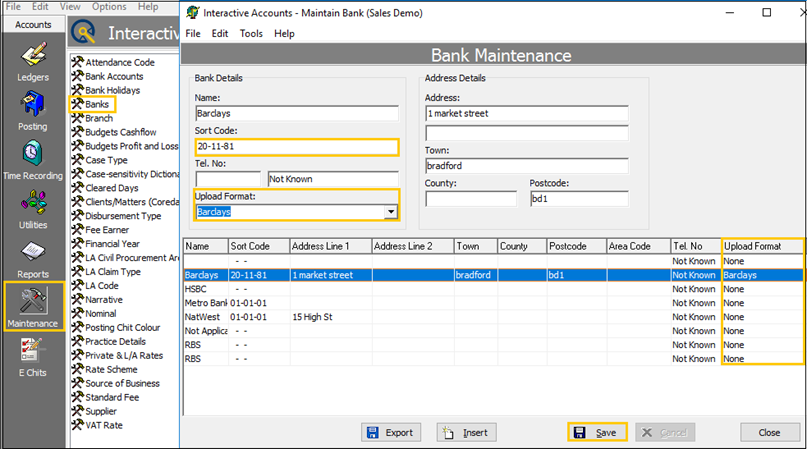Select the Maintenance hammer icon
The height and width of the screenshot is (449, 807).
tap(33, 301)
